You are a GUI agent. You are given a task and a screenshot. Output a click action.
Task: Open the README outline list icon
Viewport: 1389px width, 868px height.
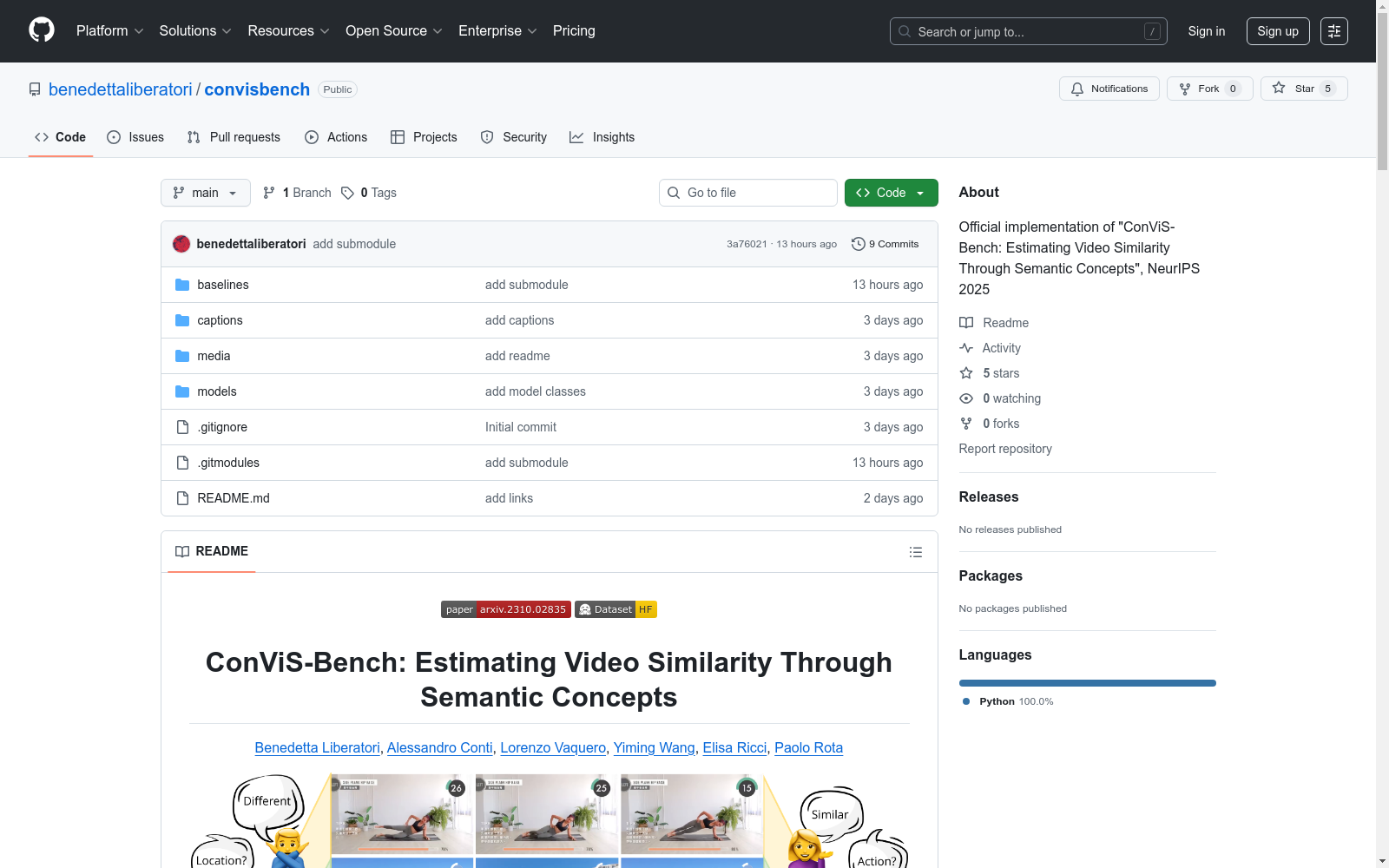point(915,552)
